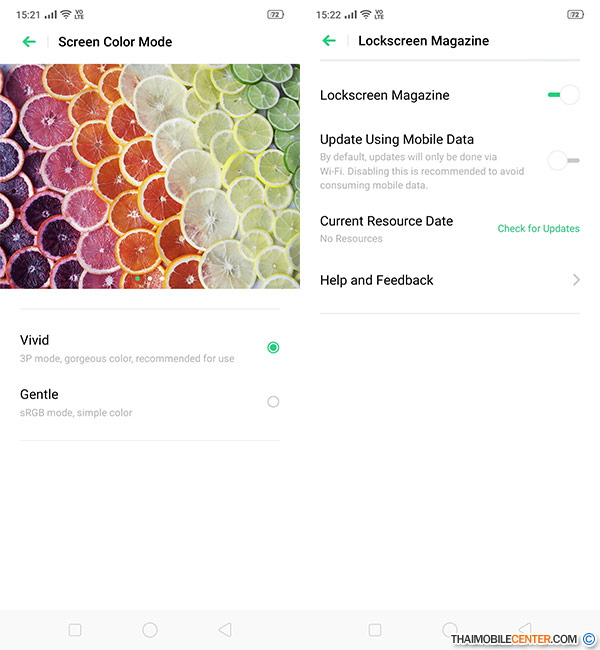Tap back arrow on Lockscreen Magazine
The image size is (600, 650).
coord(329,40)
